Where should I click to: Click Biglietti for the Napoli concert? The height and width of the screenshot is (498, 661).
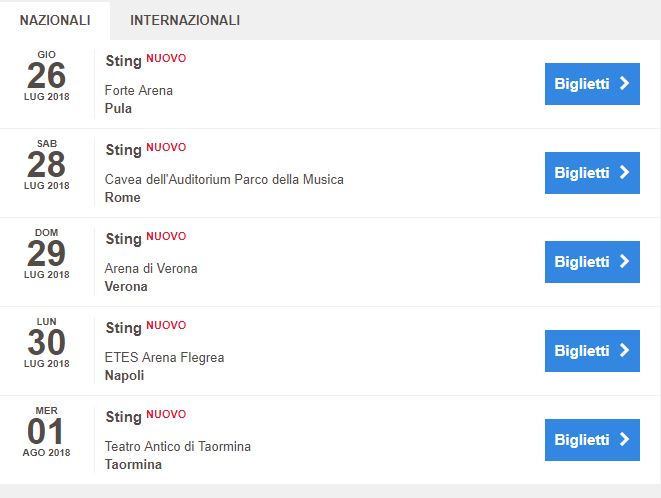pyautogui.click(x=592, y=351)
